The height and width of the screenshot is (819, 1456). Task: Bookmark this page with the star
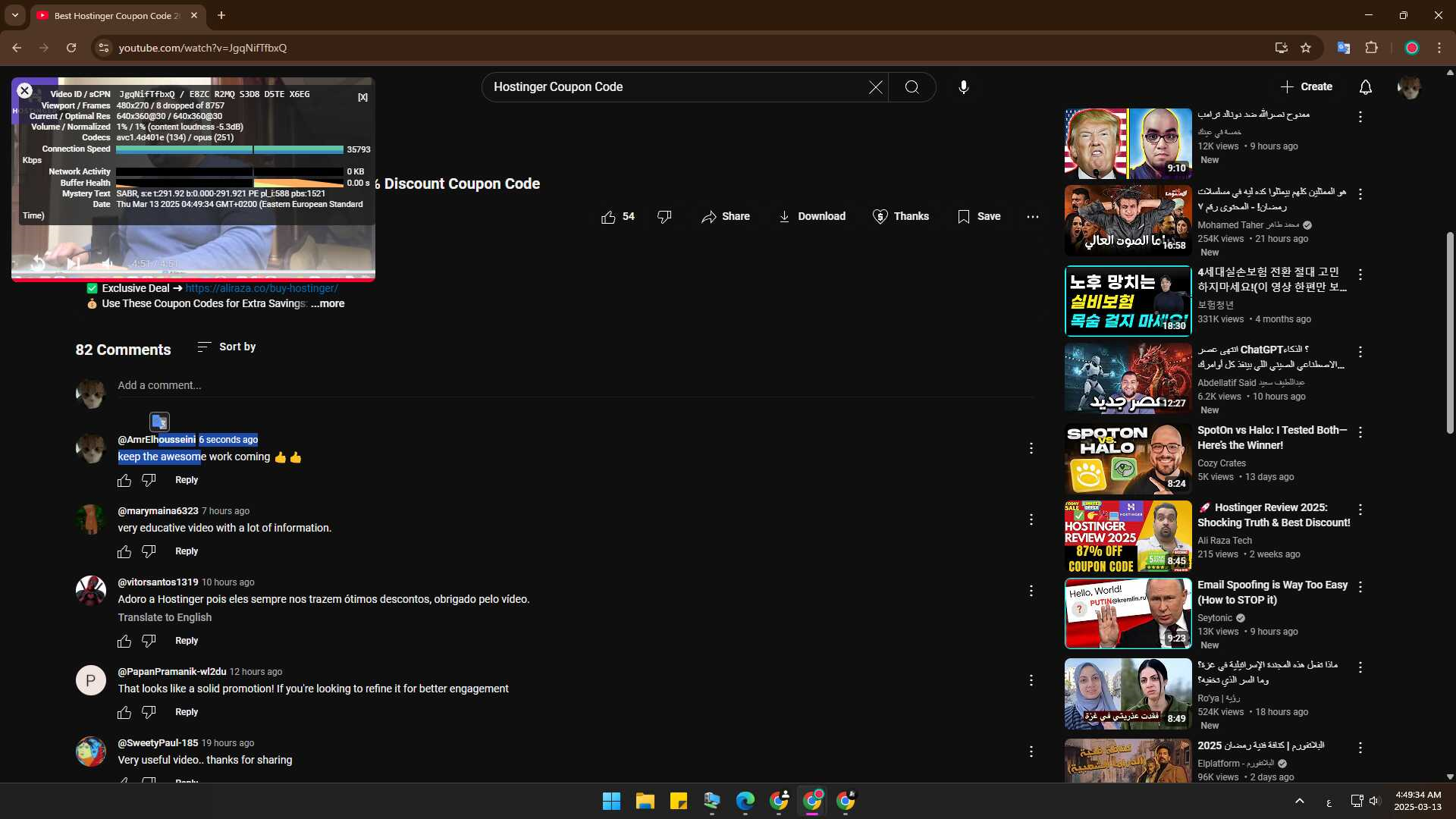click(1306, 48)
